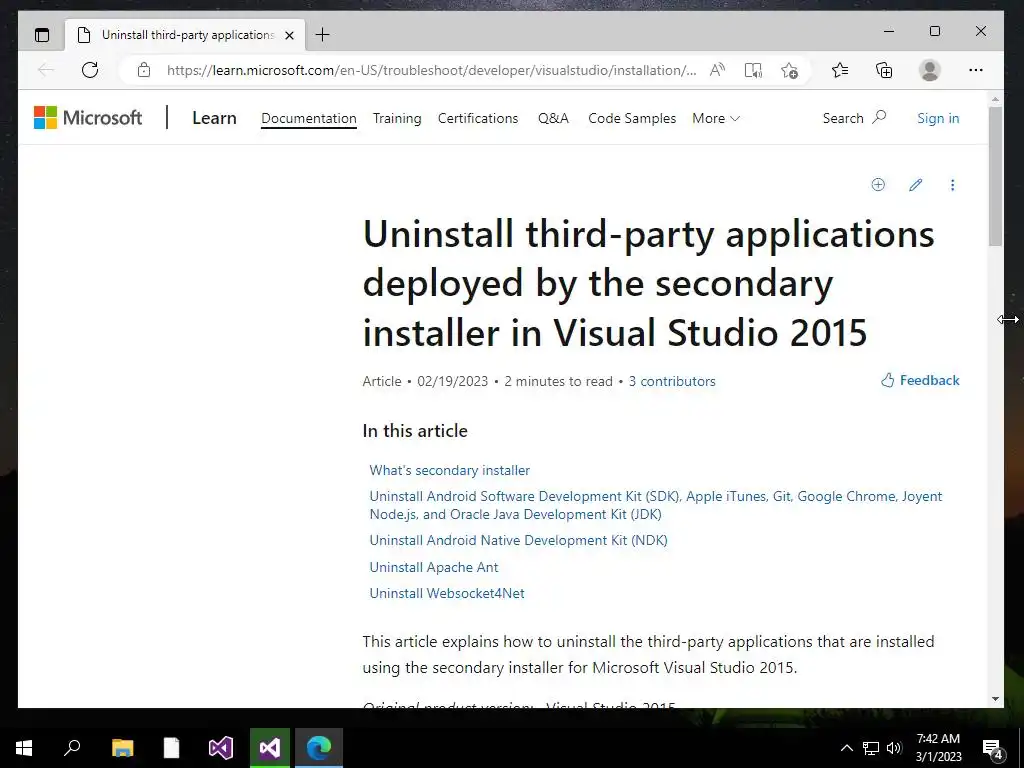1024x768 pixels.
Task: Click the page vertical scrollbar thumb
Action: [x=995, y=176]
